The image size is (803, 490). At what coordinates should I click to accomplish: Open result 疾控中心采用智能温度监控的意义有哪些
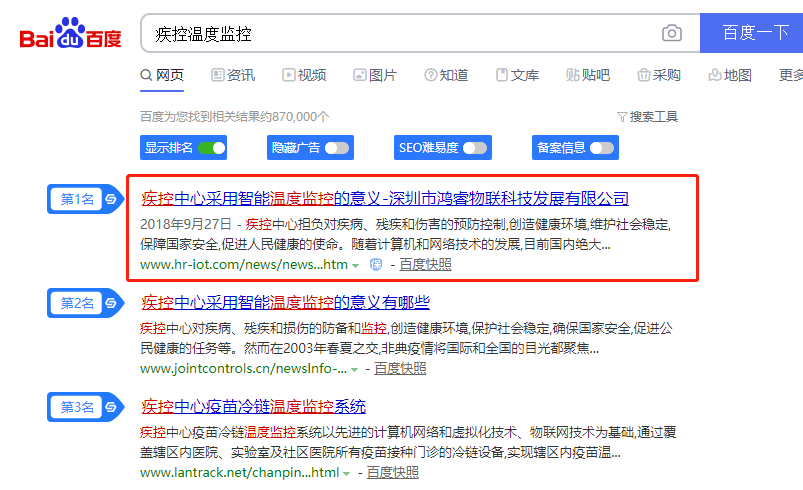(x=285, y=303)
